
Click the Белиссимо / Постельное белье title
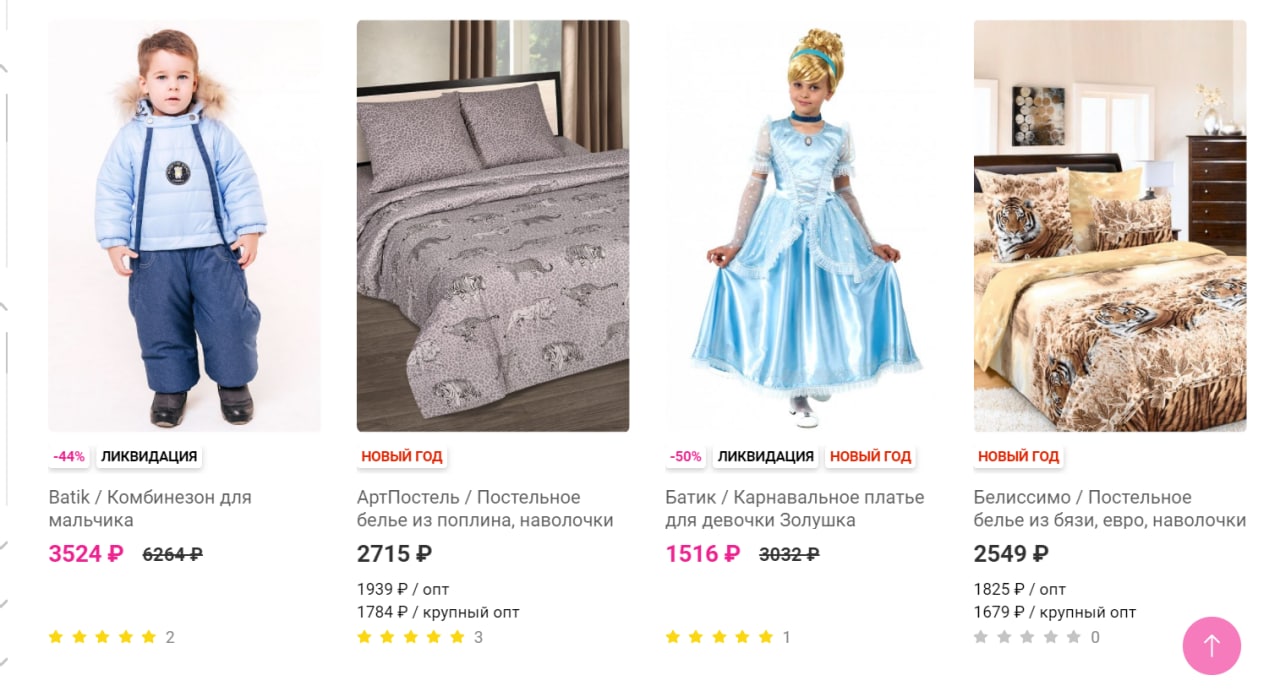[x=1110, y=509]
